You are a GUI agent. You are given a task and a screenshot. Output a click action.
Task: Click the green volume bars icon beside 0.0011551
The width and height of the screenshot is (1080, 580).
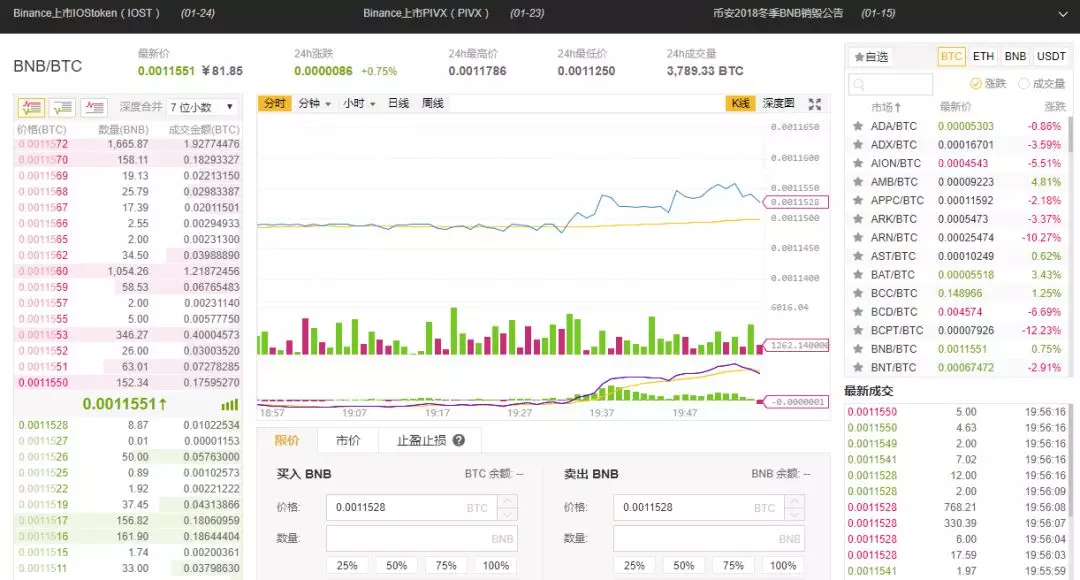click(x=229, y=404)
